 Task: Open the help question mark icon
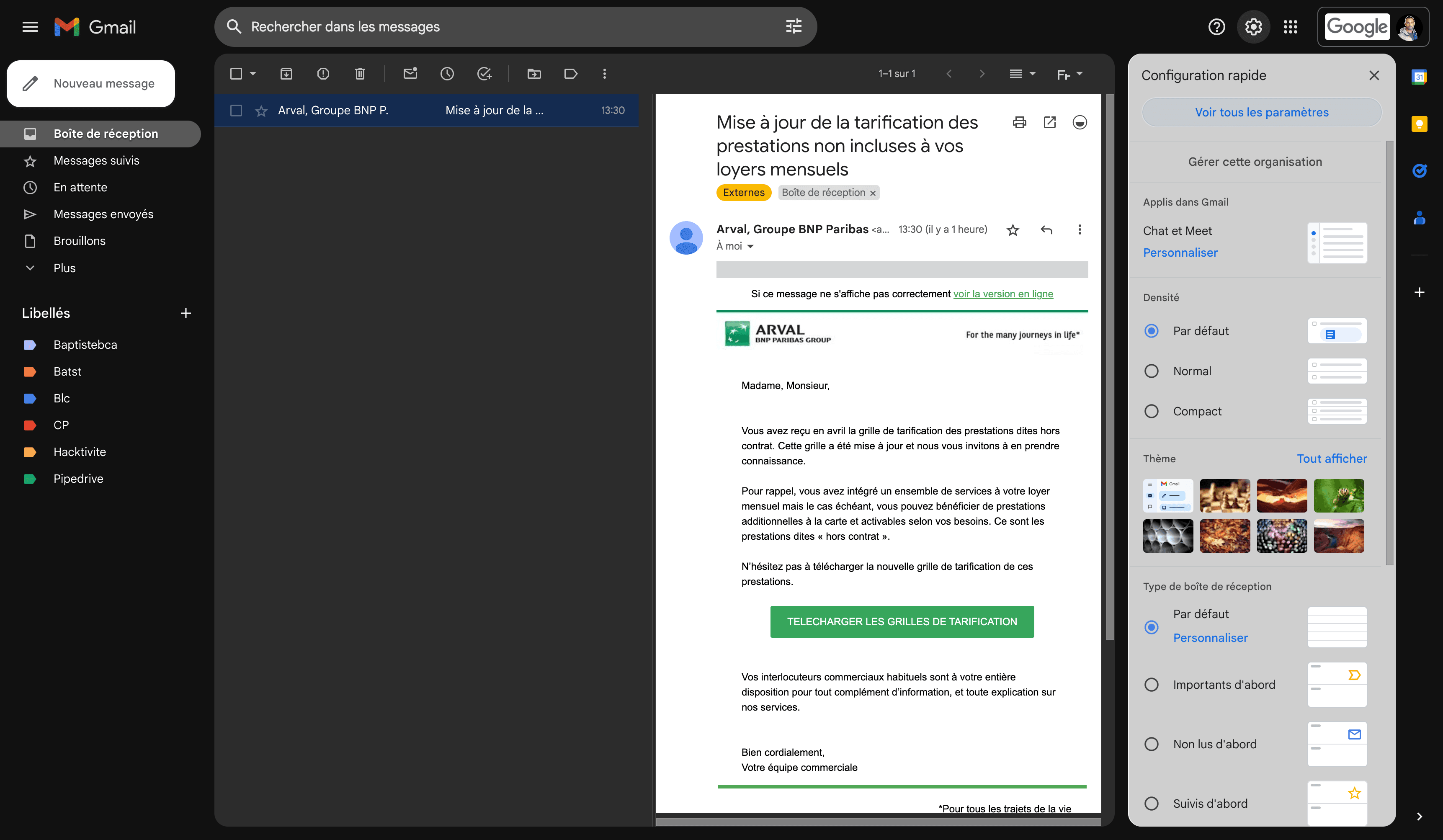tap(1216, 27)
